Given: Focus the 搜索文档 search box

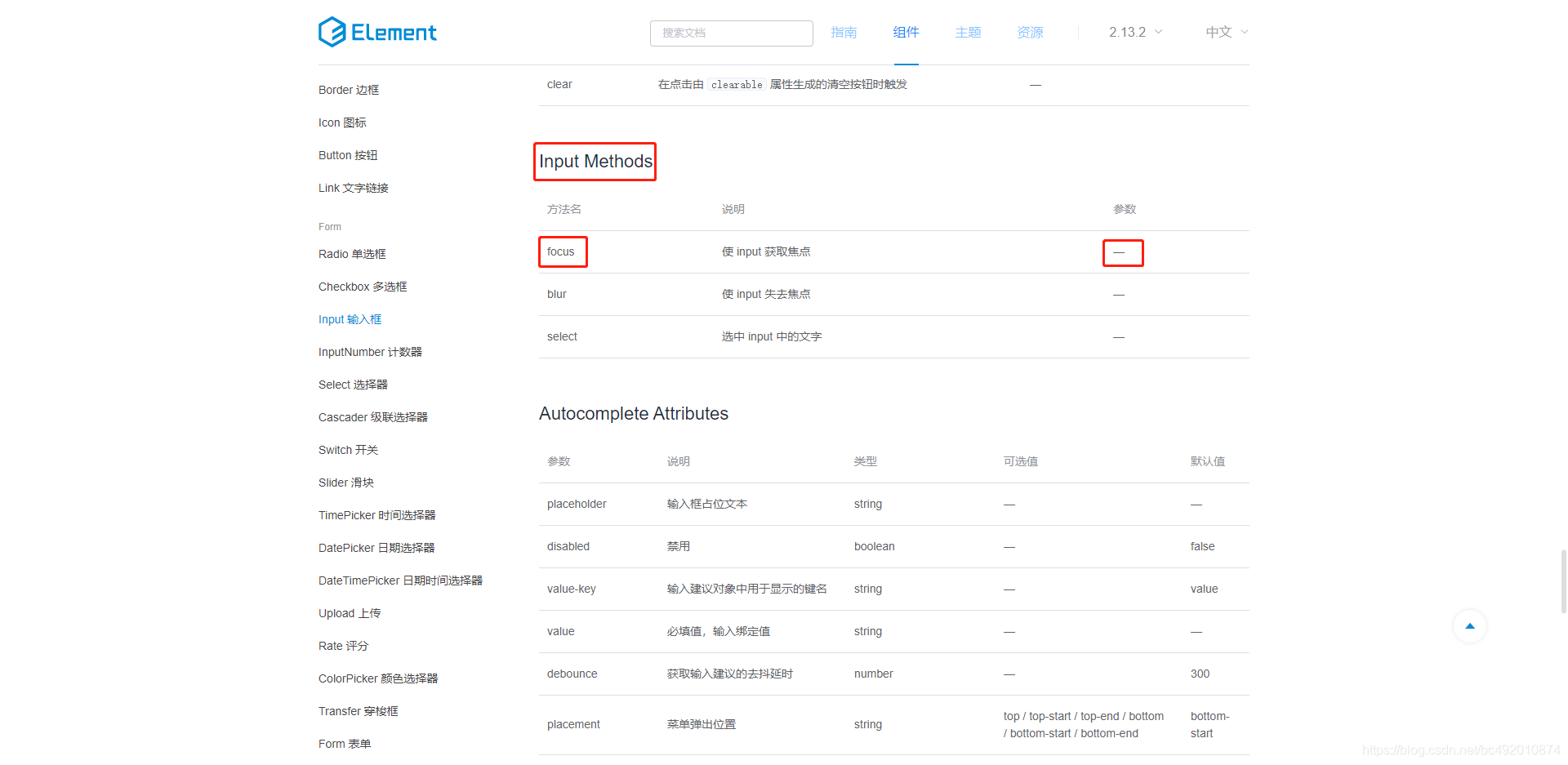Looking at the screenshot, I should [731, 33].
